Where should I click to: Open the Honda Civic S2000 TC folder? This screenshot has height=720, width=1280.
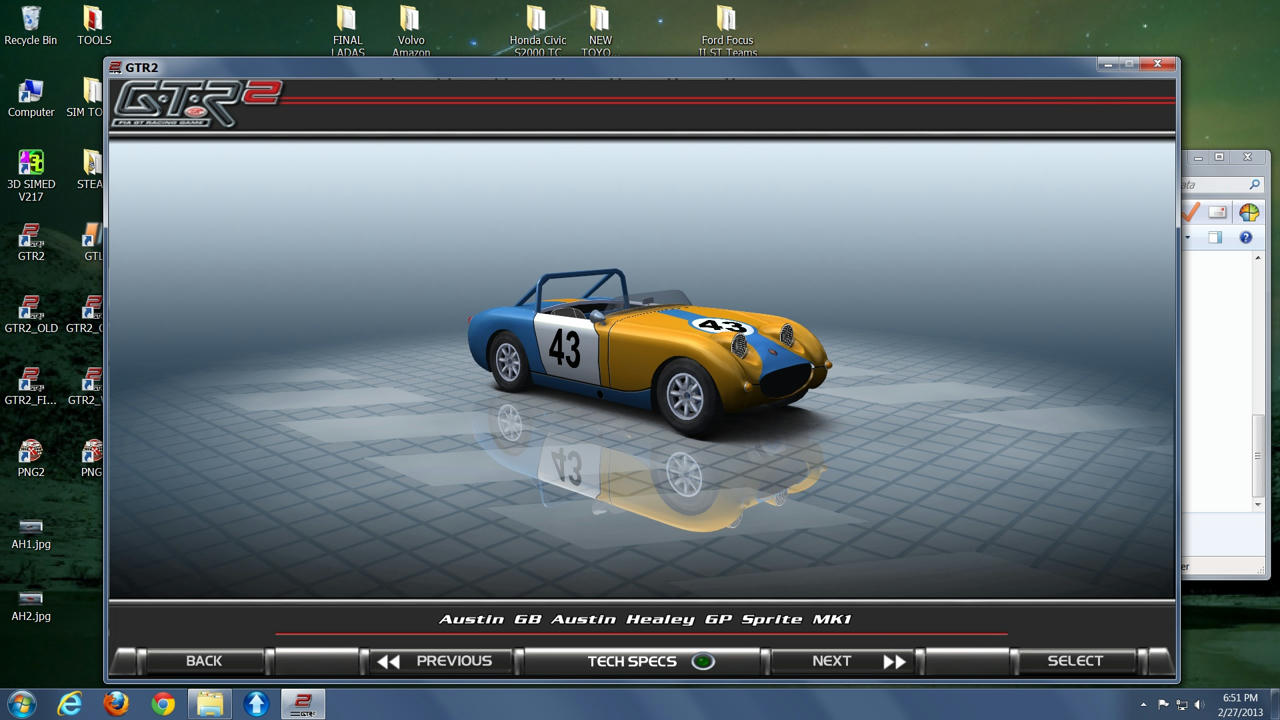coord(538,31)
